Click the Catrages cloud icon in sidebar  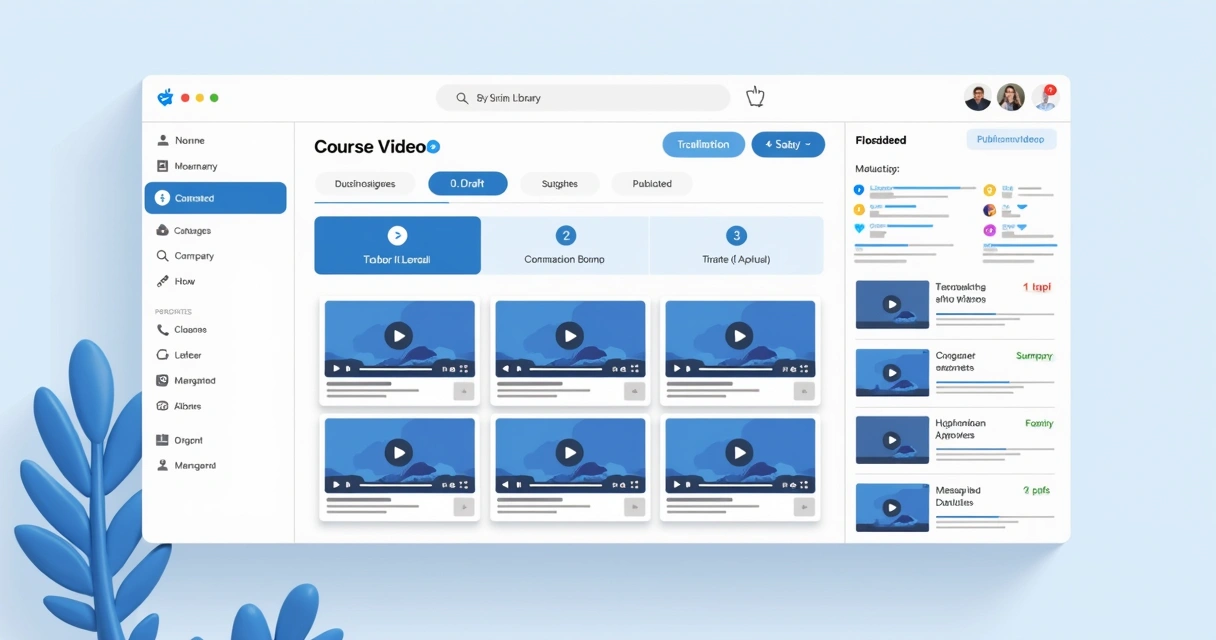pyautogui.click(x=162, y=230)
